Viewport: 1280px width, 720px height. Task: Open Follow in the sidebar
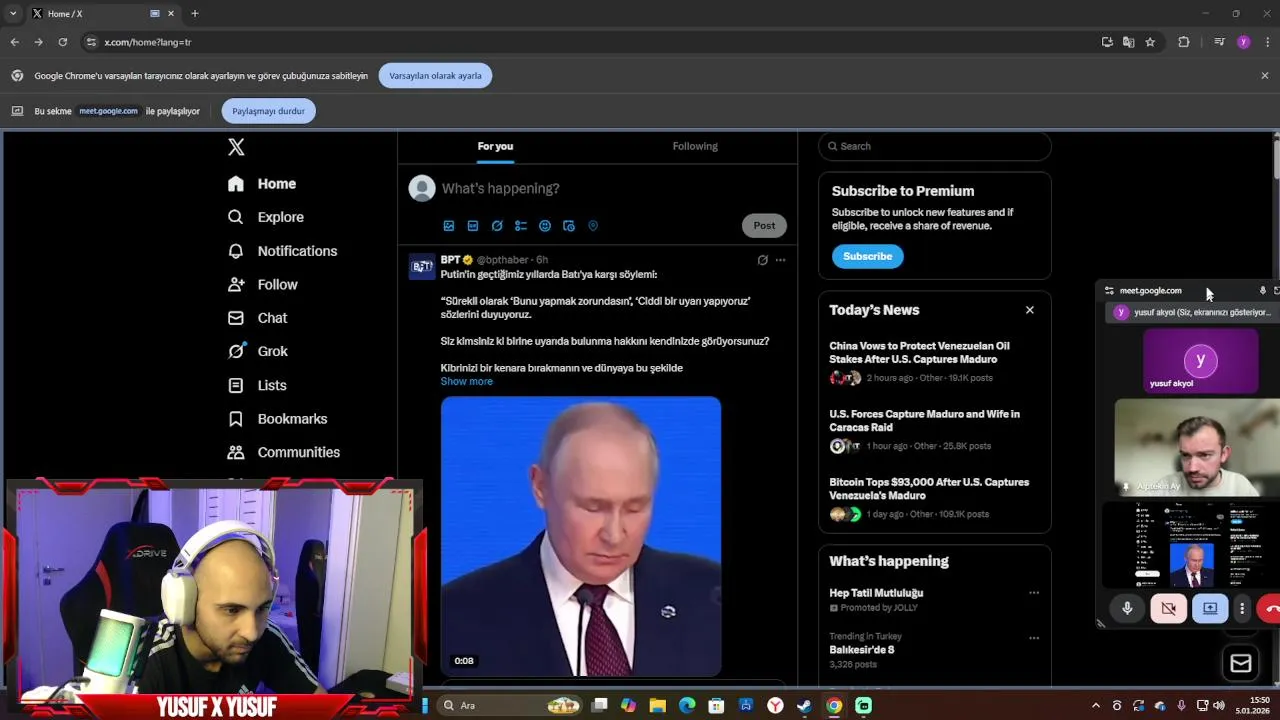[263, 285]
